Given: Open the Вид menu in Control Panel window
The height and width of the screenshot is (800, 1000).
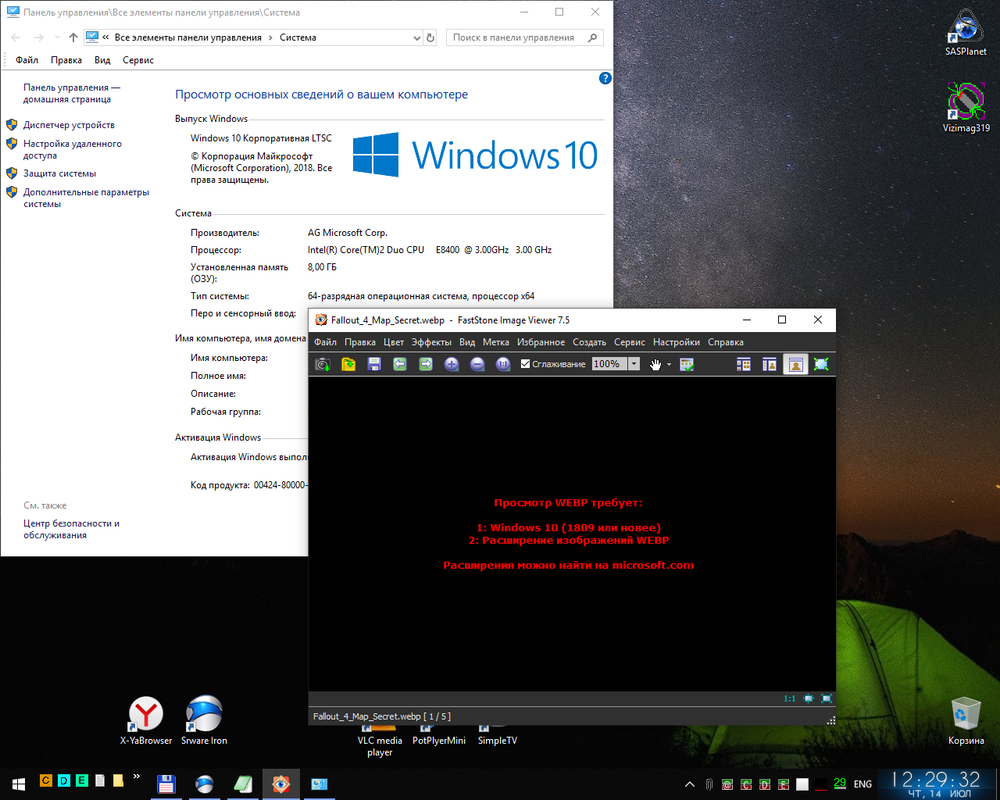Looking at the screenshot, I should coord(102,60).
